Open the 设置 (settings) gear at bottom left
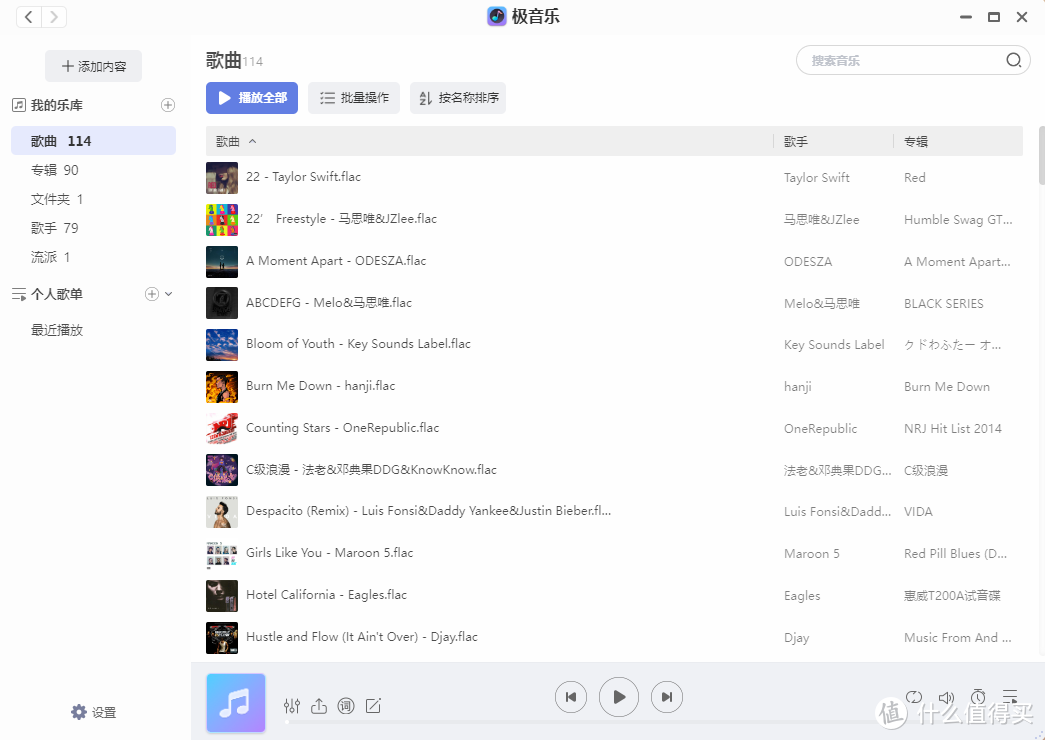 [93, 712]
